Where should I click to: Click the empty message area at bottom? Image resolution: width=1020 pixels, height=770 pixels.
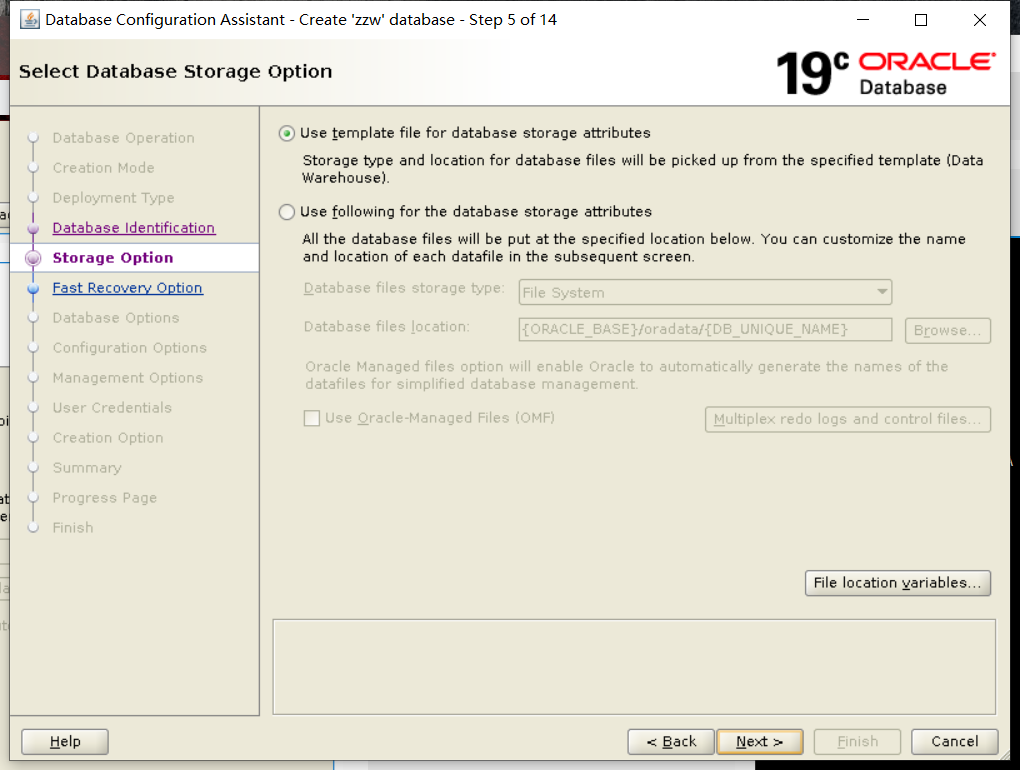point(634,667)
